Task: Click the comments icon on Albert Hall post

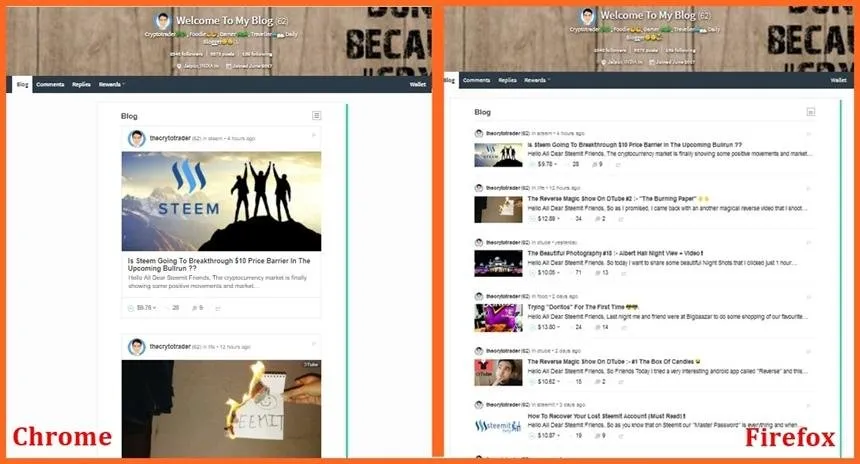Action: (597, 273)
